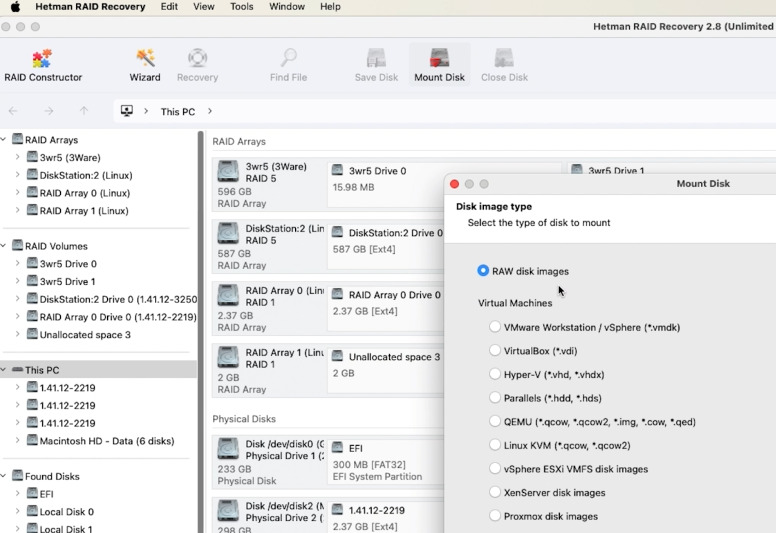The width and height of the screenshot is (776, 533).
Task: Click the Save Disk toolbar icon
Action: (376, 65)
